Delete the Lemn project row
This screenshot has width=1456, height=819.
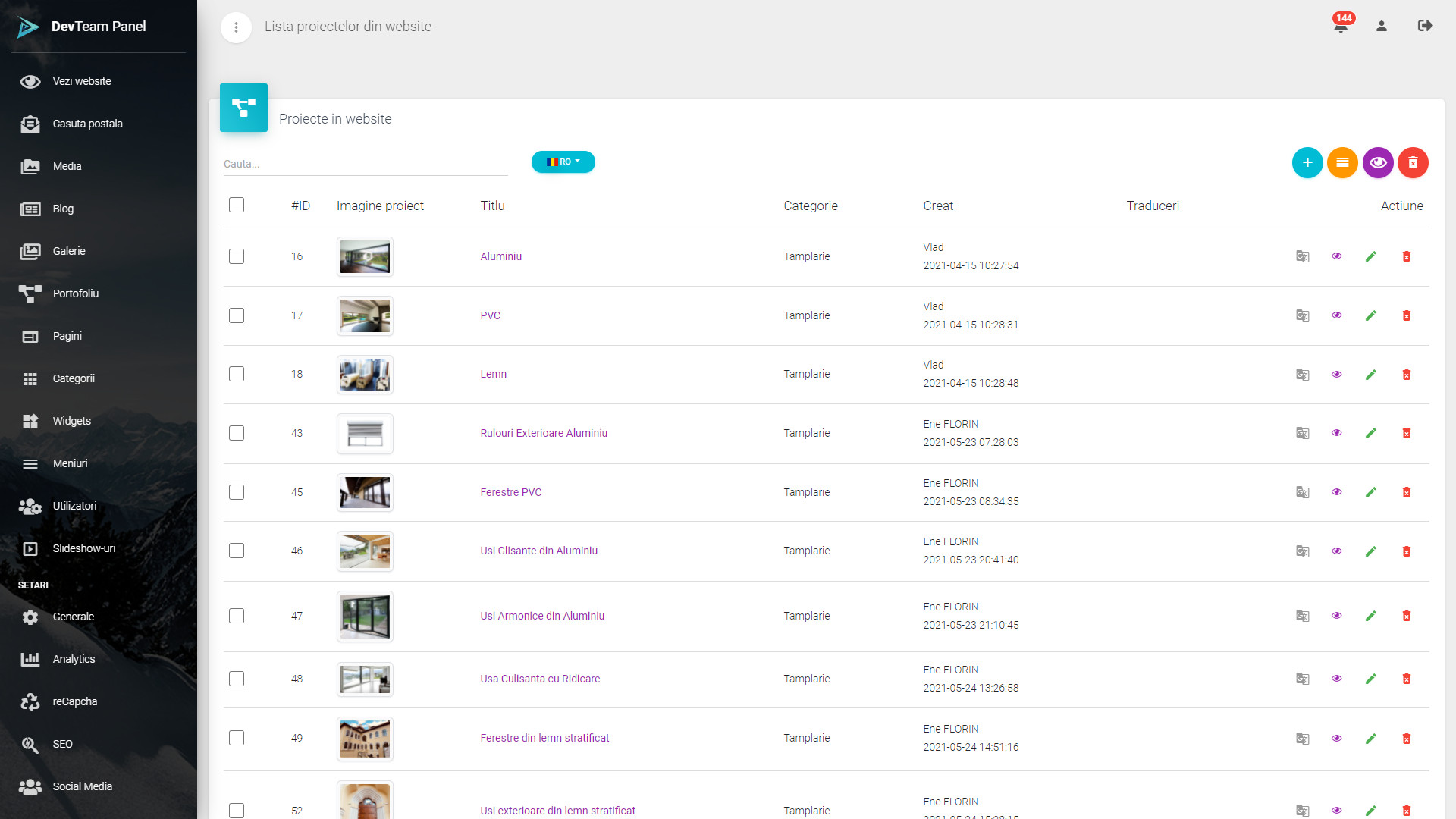[1406, 375]
